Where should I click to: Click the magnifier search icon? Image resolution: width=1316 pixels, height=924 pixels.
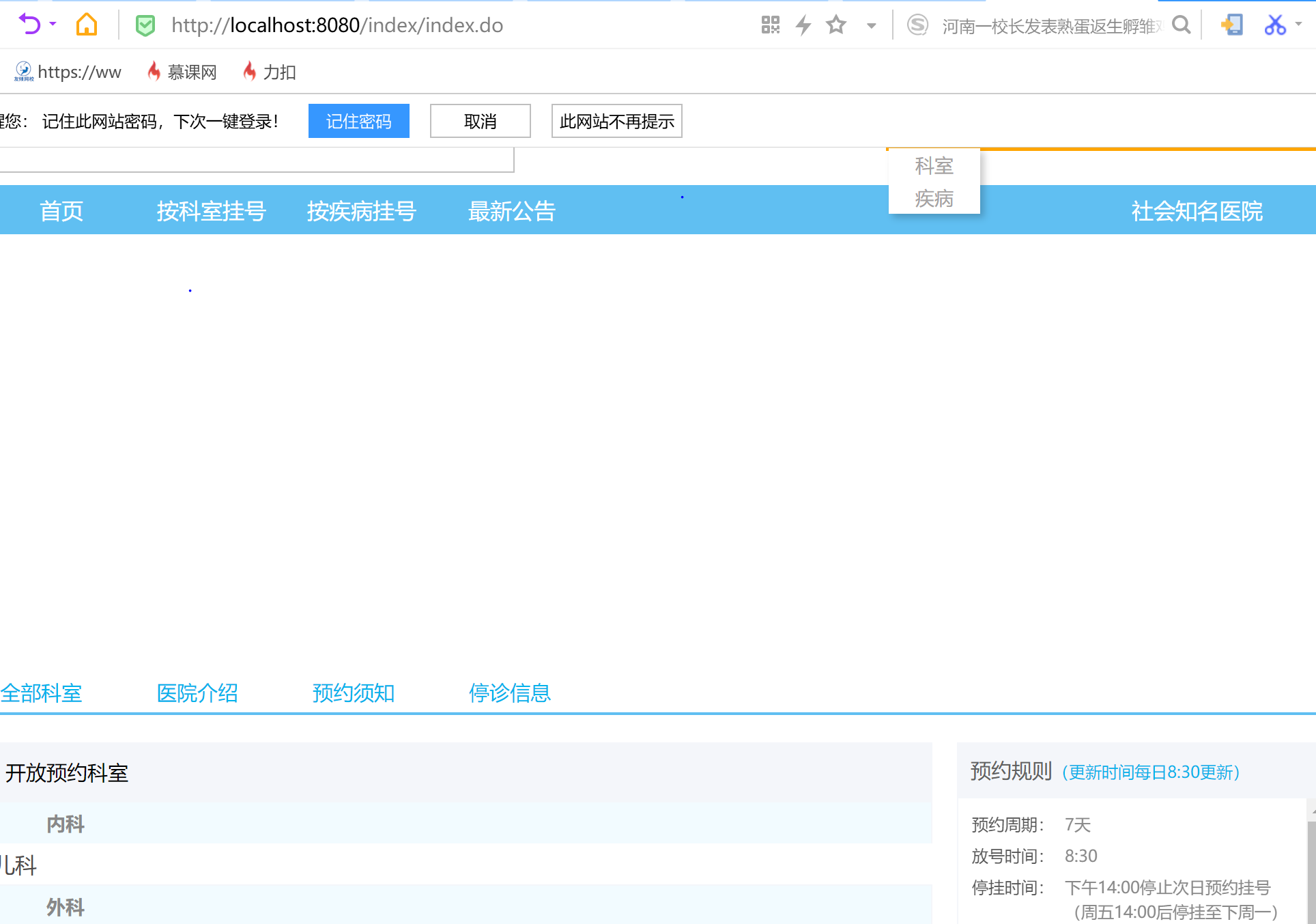(x=1182, y=25)
